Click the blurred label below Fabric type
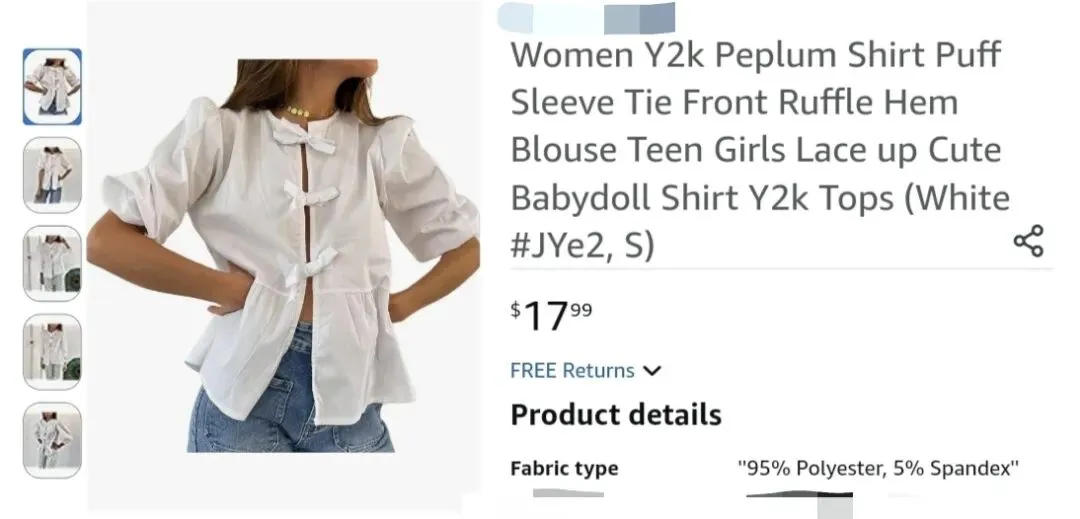The width and height of the screenshot is (1080, 519). click(568, 493)
